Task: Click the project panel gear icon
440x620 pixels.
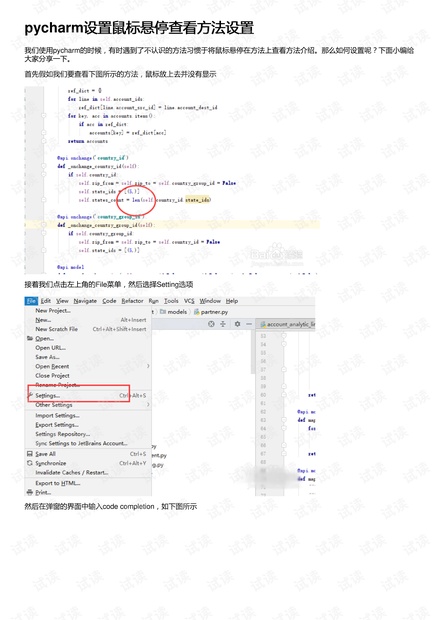Action: click(x=237, y=324)
